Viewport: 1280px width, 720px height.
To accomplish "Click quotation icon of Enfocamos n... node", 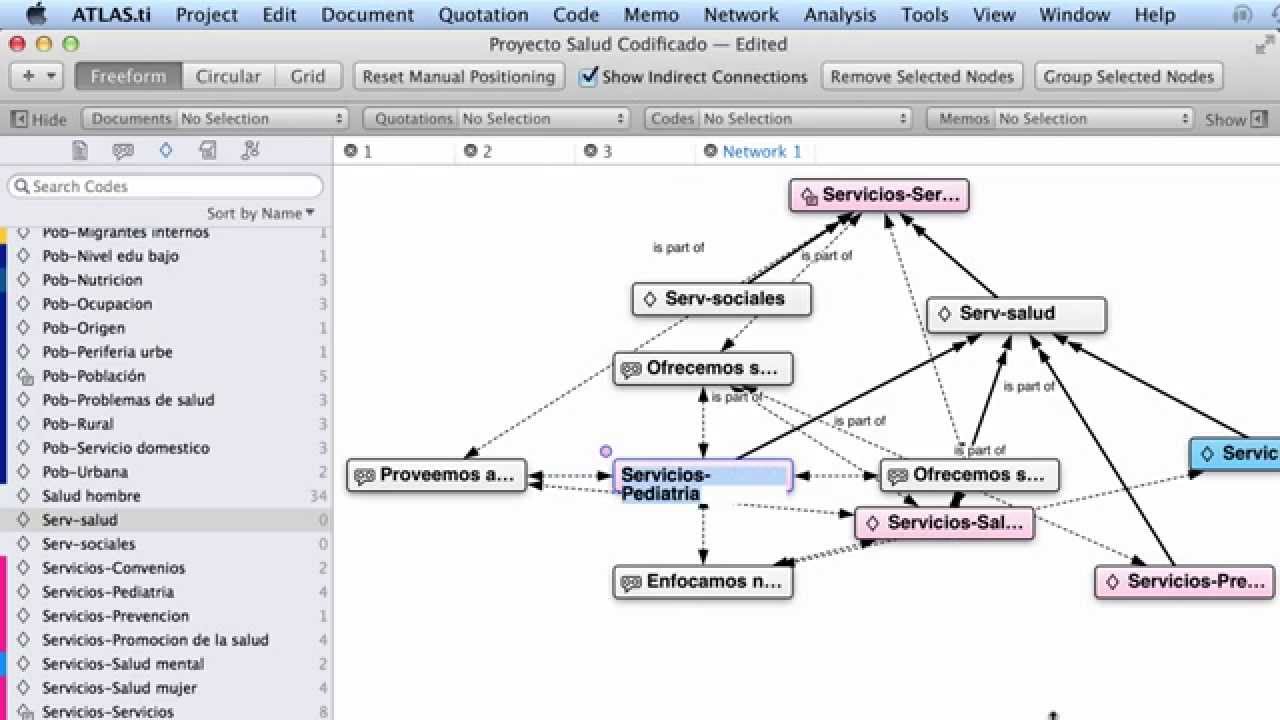I will tap(630, 582).
